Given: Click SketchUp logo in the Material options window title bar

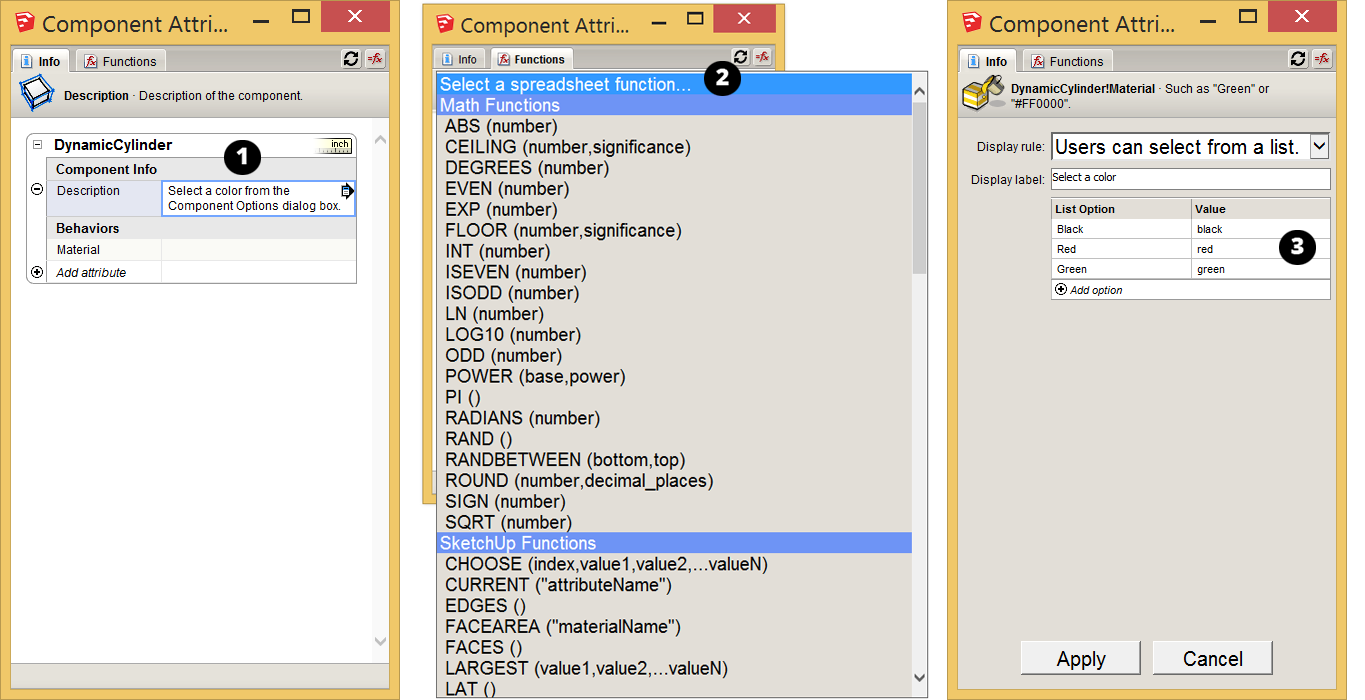Looking at the screenshot, I should click(x=972, y=22).
